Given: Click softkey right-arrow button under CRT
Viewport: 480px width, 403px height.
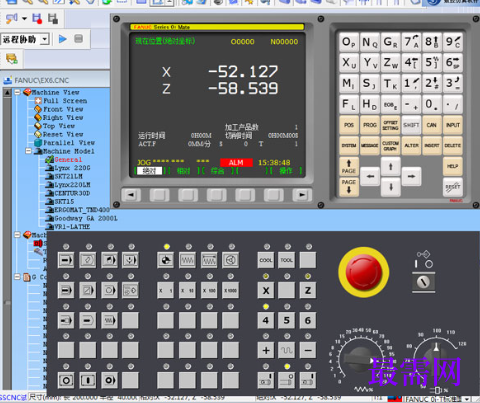Looking at the screenshot, I should [302, 195].
